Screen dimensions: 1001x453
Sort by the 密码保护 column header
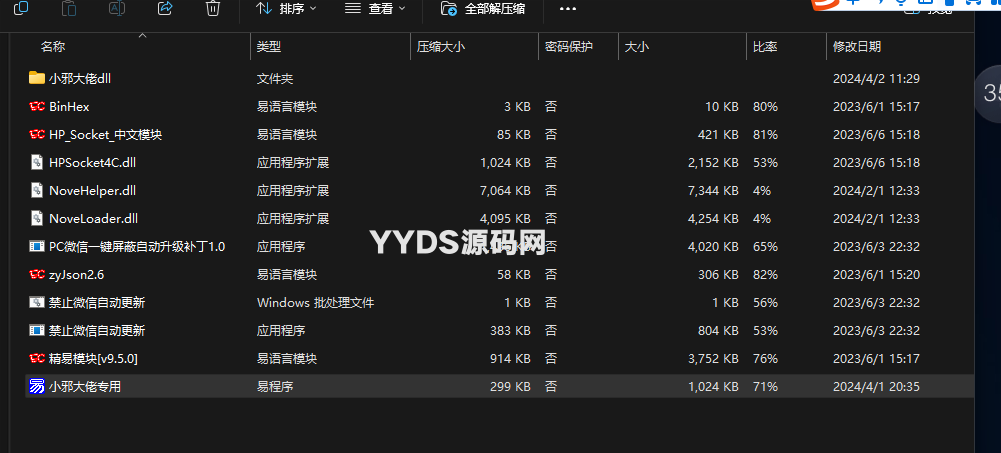point(569,47)
